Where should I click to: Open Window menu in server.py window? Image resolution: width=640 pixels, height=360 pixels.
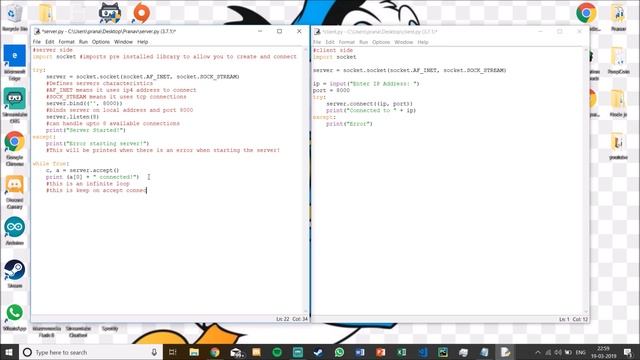[x=123, y=42]
